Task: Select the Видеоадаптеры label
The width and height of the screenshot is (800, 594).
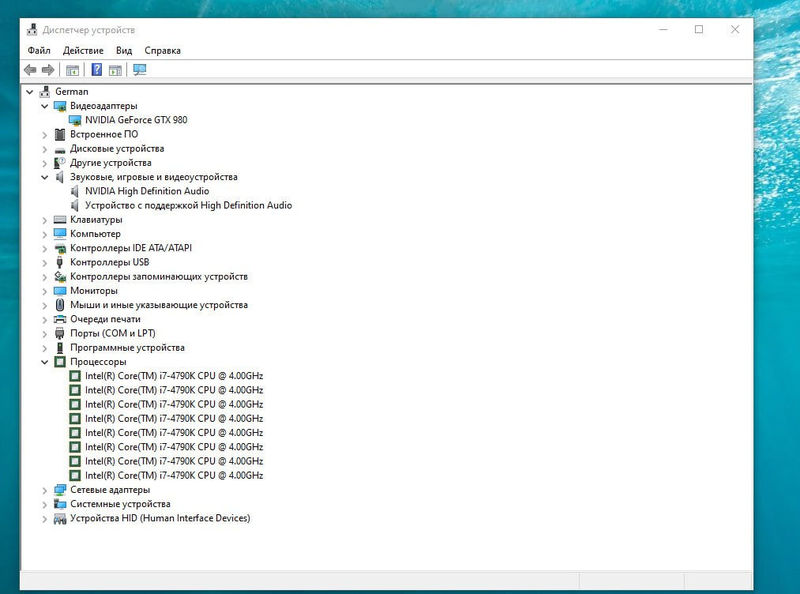Action: coord(104,106)
